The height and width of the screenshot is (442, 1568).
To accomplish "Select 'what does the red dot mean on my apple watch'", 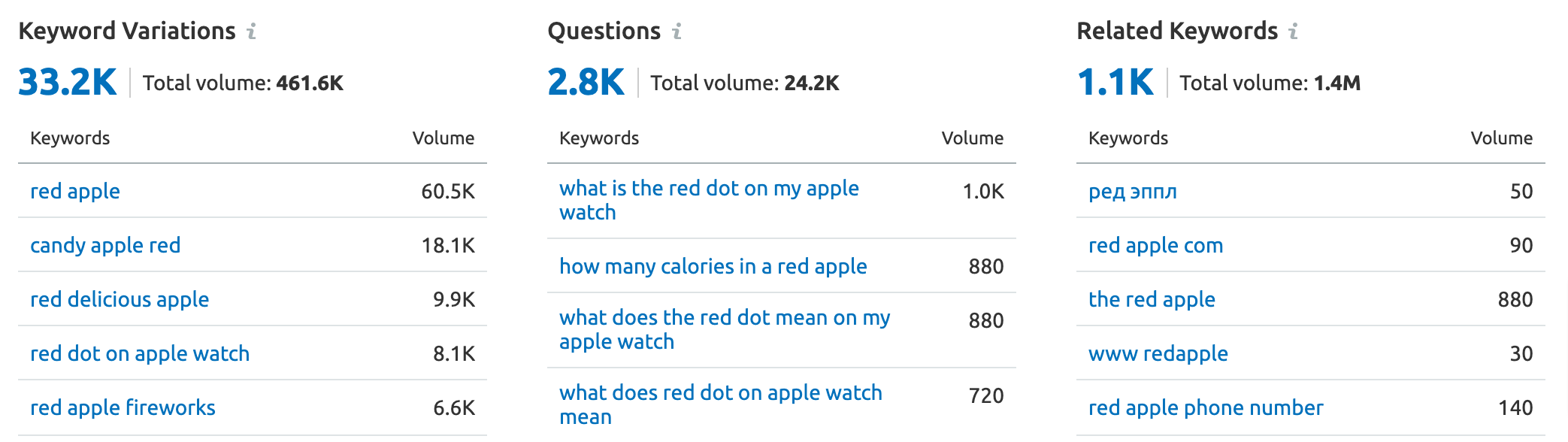I will point(723,328).
